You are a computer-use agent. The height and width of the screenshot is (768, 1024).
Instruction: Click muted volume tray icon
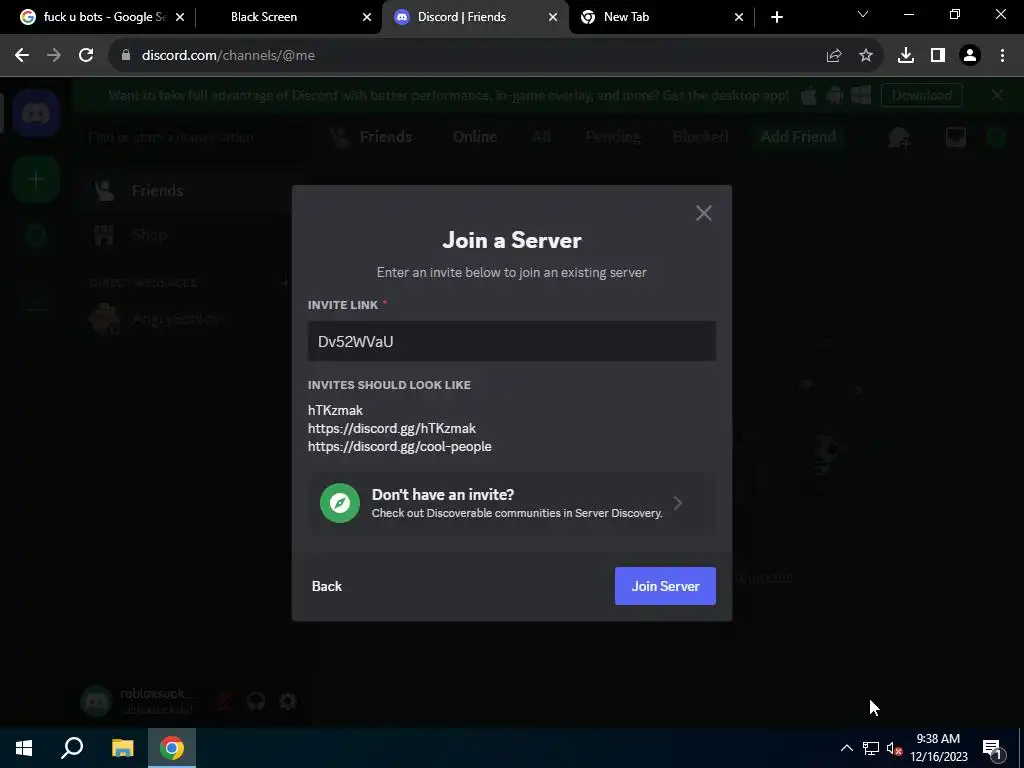click(894, 748)
